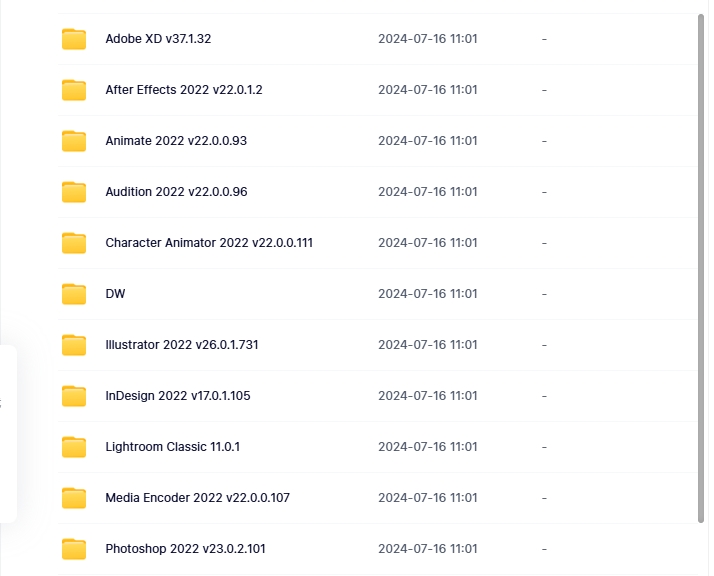Open Illustrator 2022 v26.0.1.731 folder name
This screenshot has height=576, width=714.
(181, 345)
